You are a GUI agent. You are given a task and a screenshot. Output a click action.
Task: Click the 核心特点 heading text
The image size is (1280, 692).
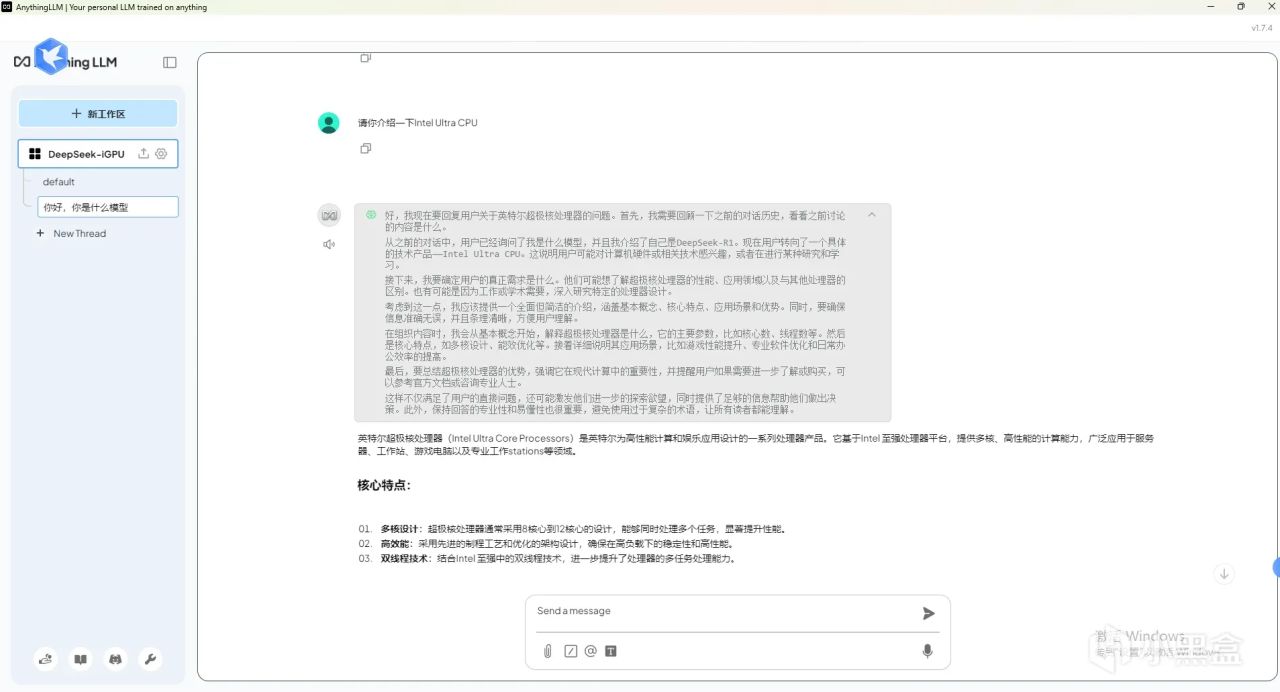(x=384, y=485)
